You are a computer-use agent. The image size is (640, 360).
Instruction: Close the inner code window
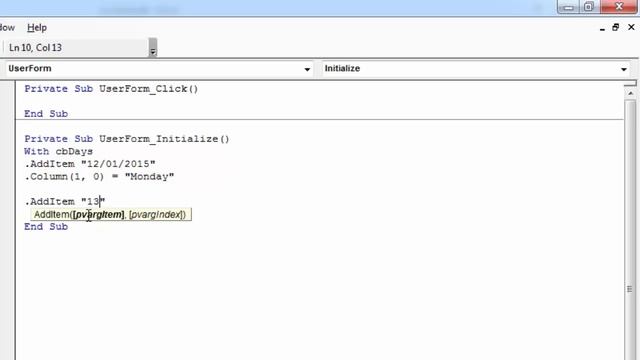point(631,27)
